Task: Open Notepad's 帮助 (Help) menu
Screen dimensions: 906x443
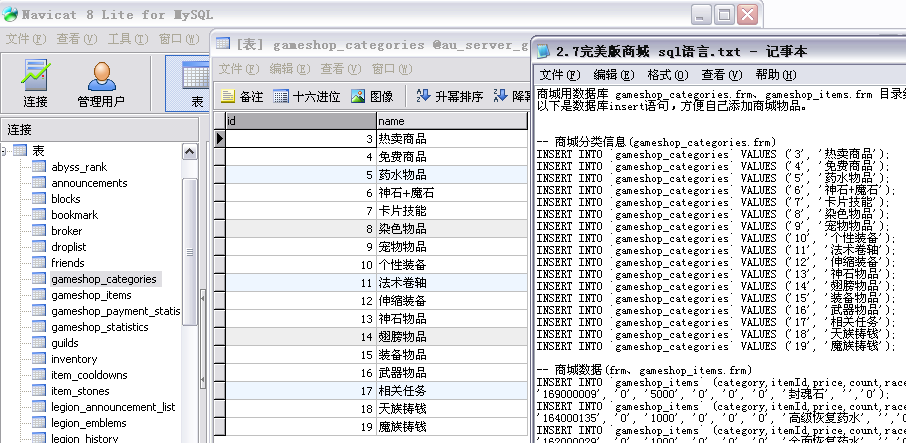Action: [773, 75]
